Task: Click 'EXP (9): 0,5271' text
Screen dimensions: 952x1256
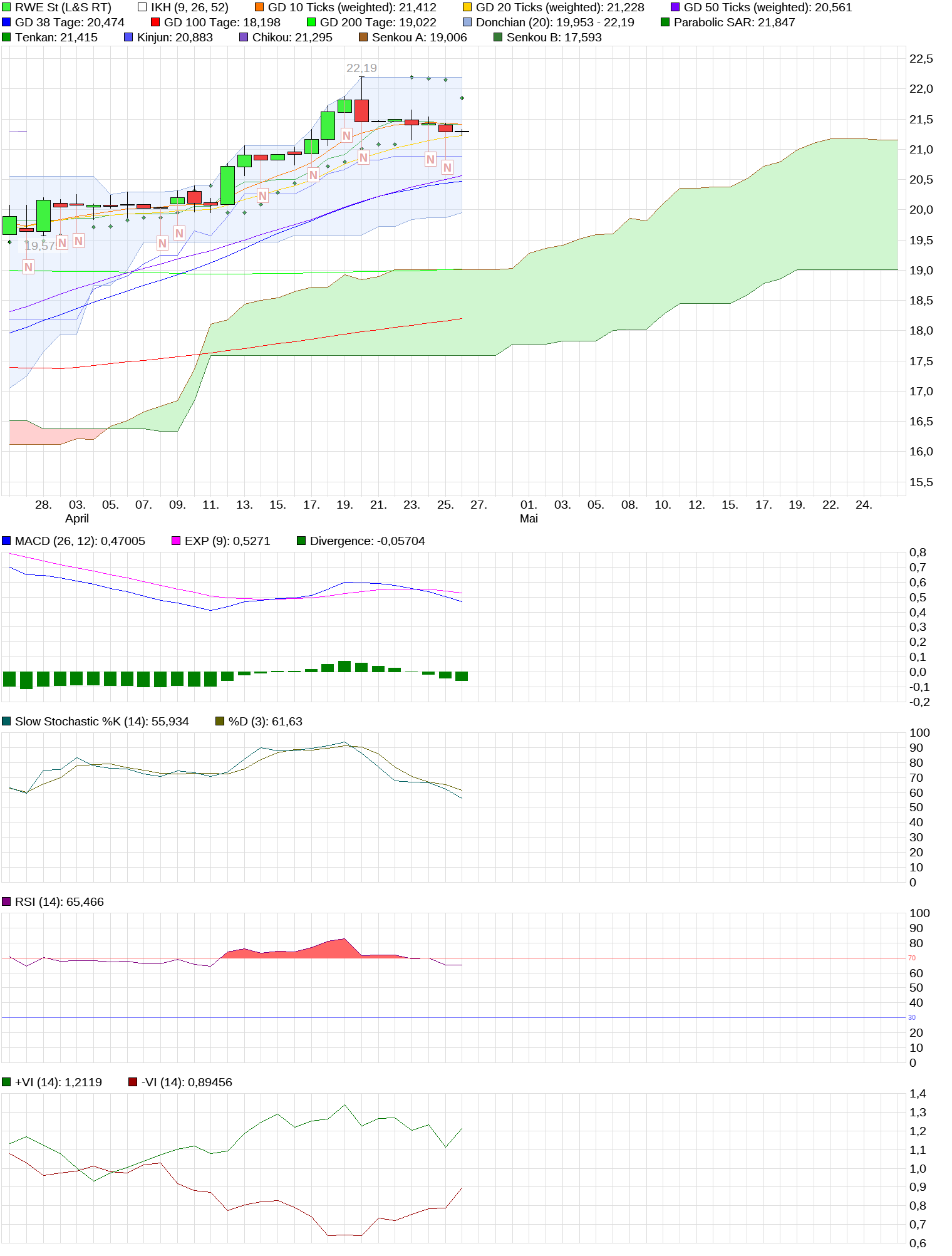Action: click(x=227, y=541)
